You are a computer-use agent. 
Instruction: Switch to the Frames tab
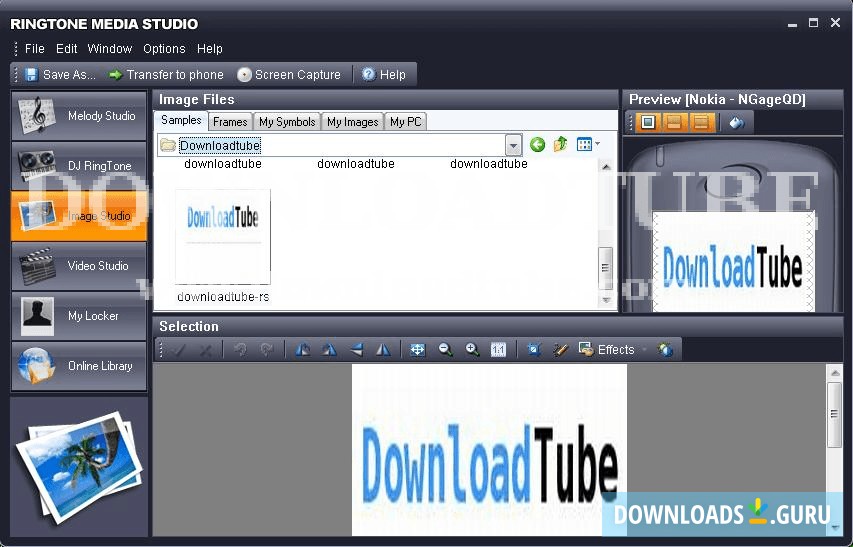[x=230, y=122]
